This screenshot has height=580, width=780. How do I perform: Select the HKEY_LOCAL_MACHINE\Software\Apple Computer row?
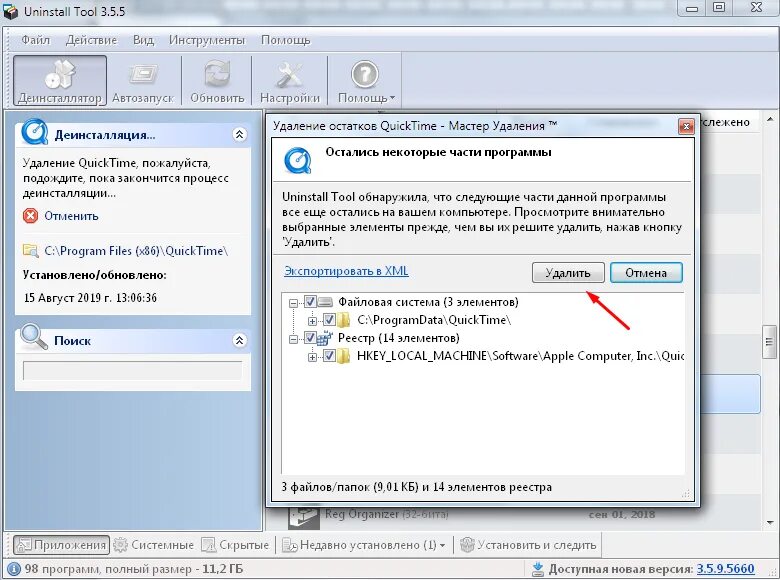[x=520, y=356]
